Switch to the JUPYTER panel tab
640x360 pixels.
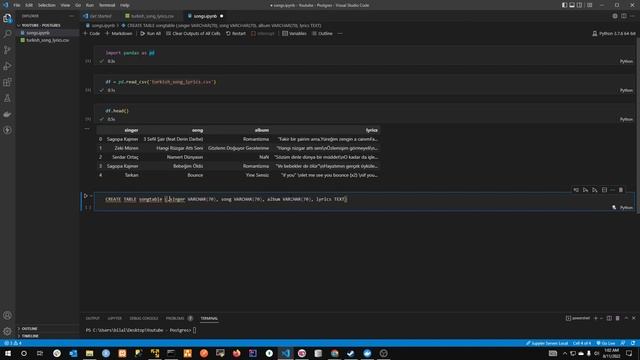[x=115, y=318]
